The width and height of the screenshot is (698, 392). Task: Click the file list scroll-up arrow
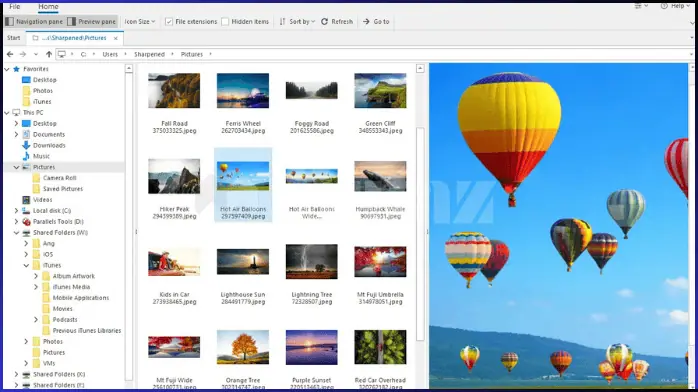(420, 69)
